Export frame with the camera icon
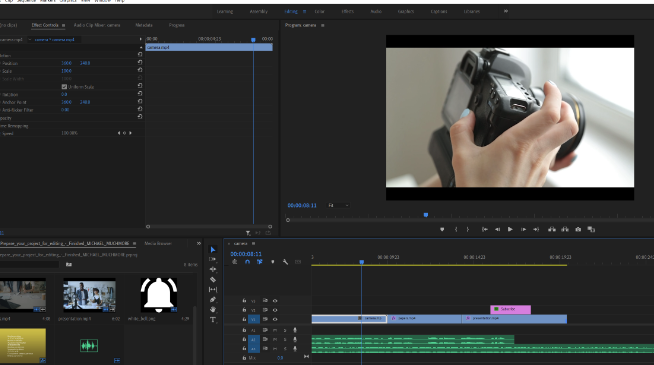 tap(578, 229)
